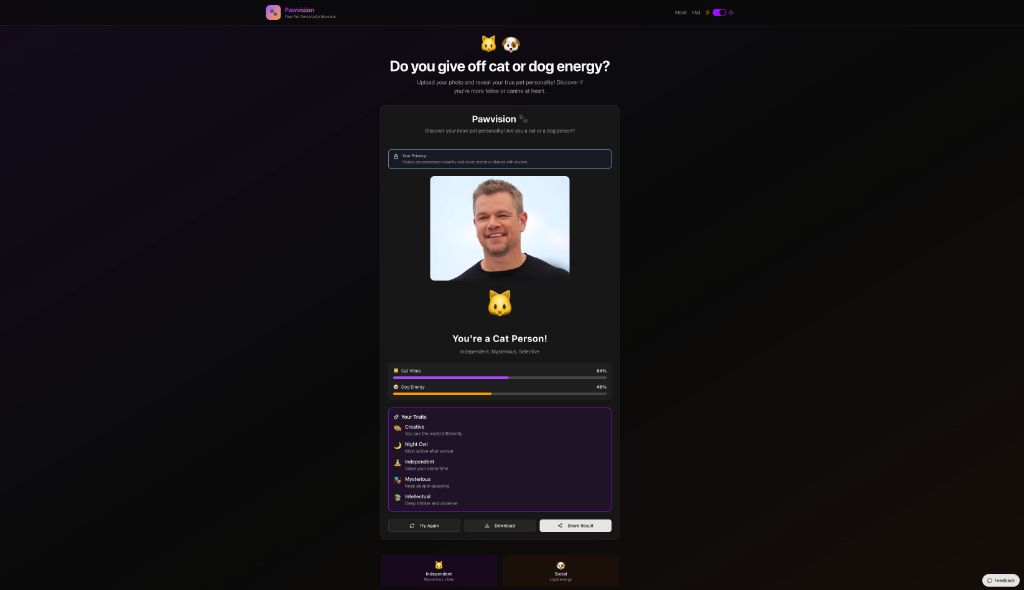Screen dimensions: 1024x590
Task: Click the Creative trait palette icon
Action: click(397, 428)
